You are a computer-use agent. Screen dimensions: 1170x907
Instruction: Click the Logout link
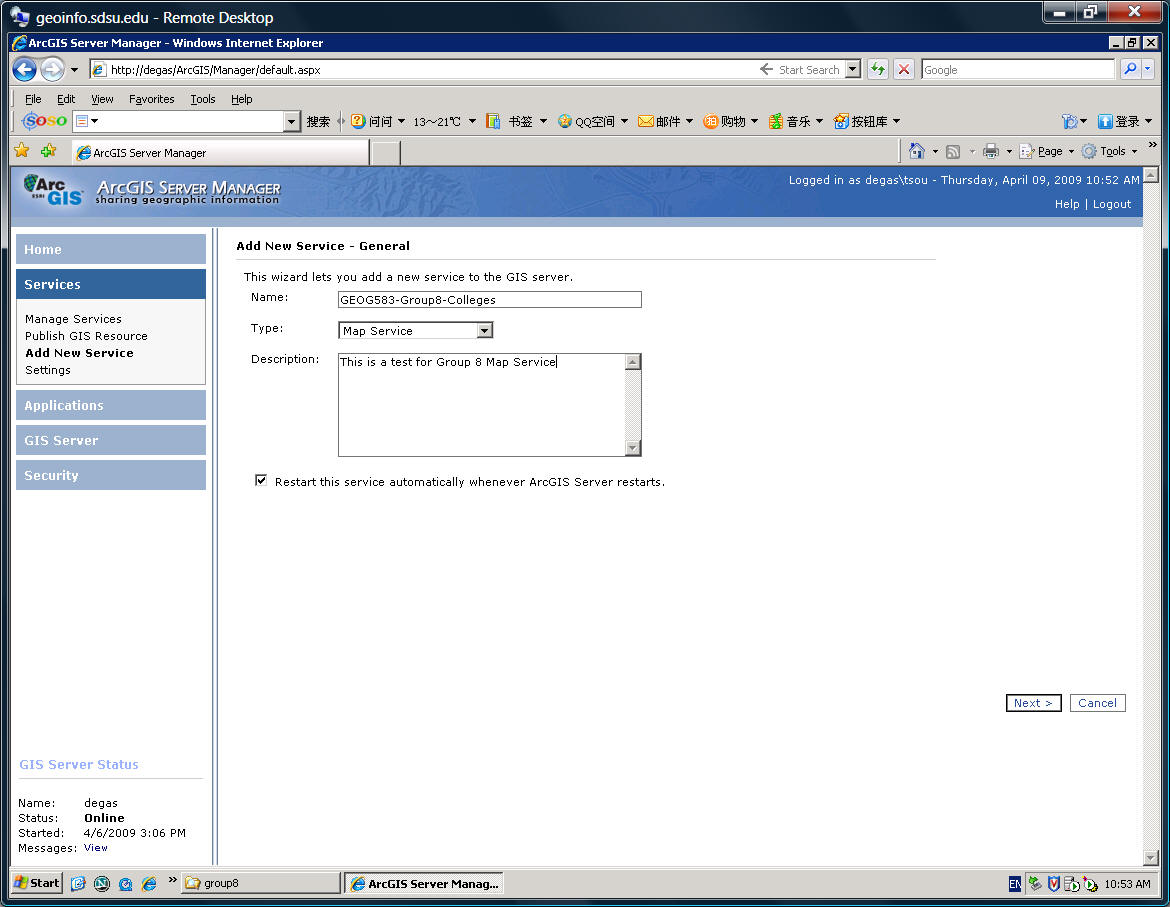(1112, 204)
